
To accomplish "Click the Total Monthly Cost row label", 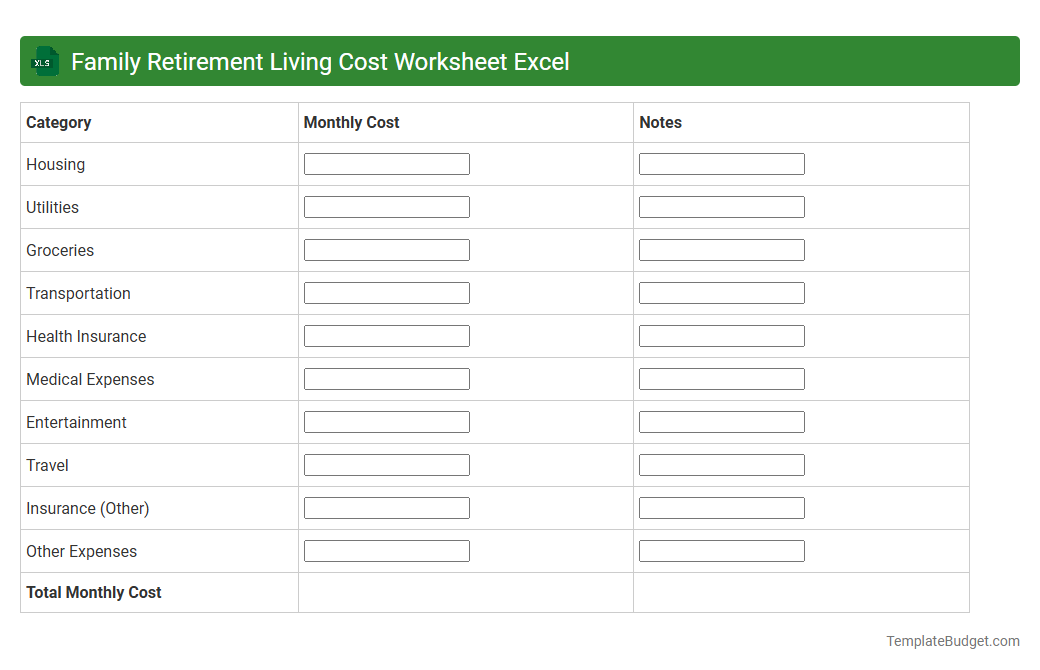I will (x=93, y=592).
